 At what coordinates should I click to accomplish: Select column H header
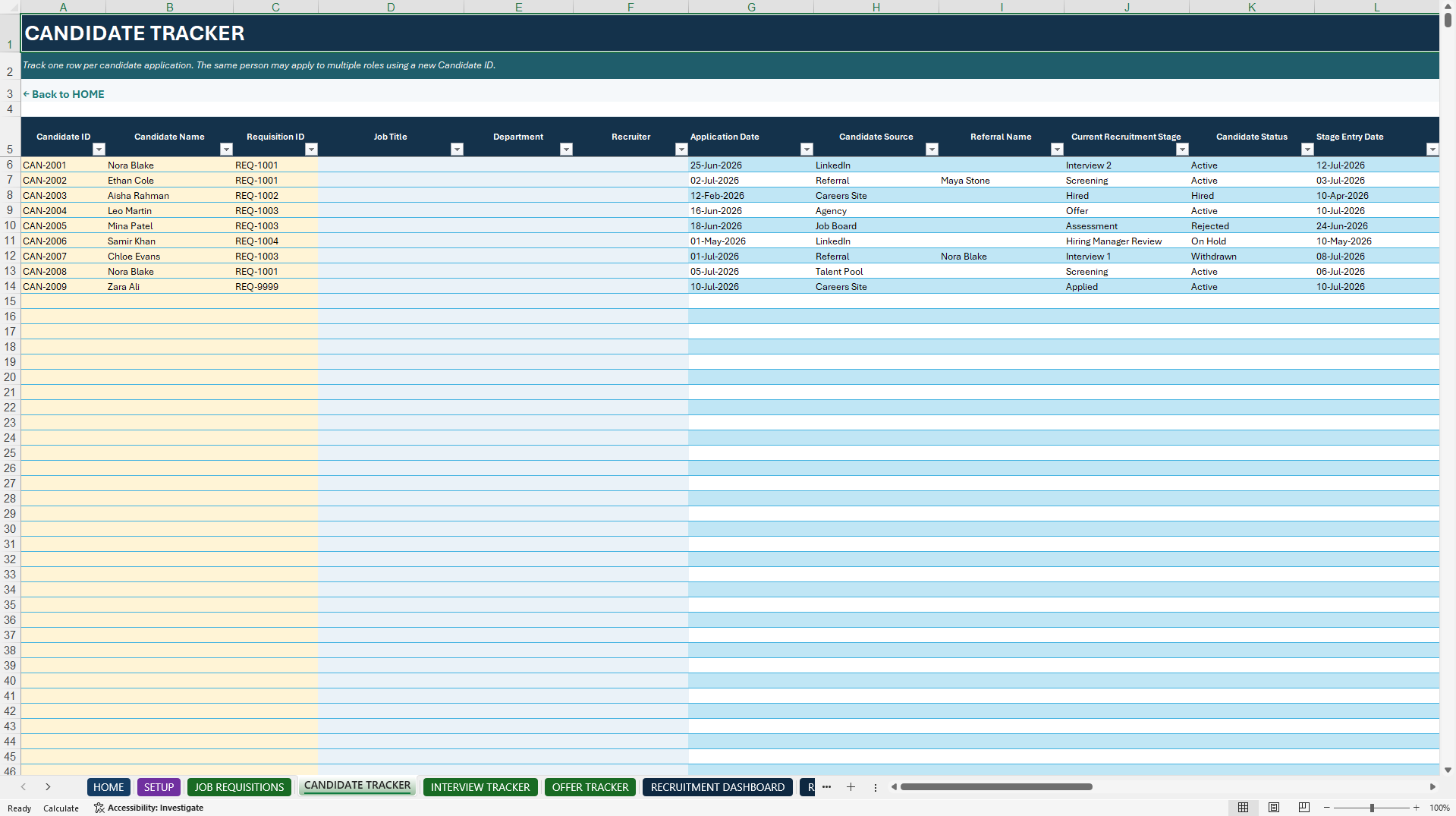pos(876,7)
